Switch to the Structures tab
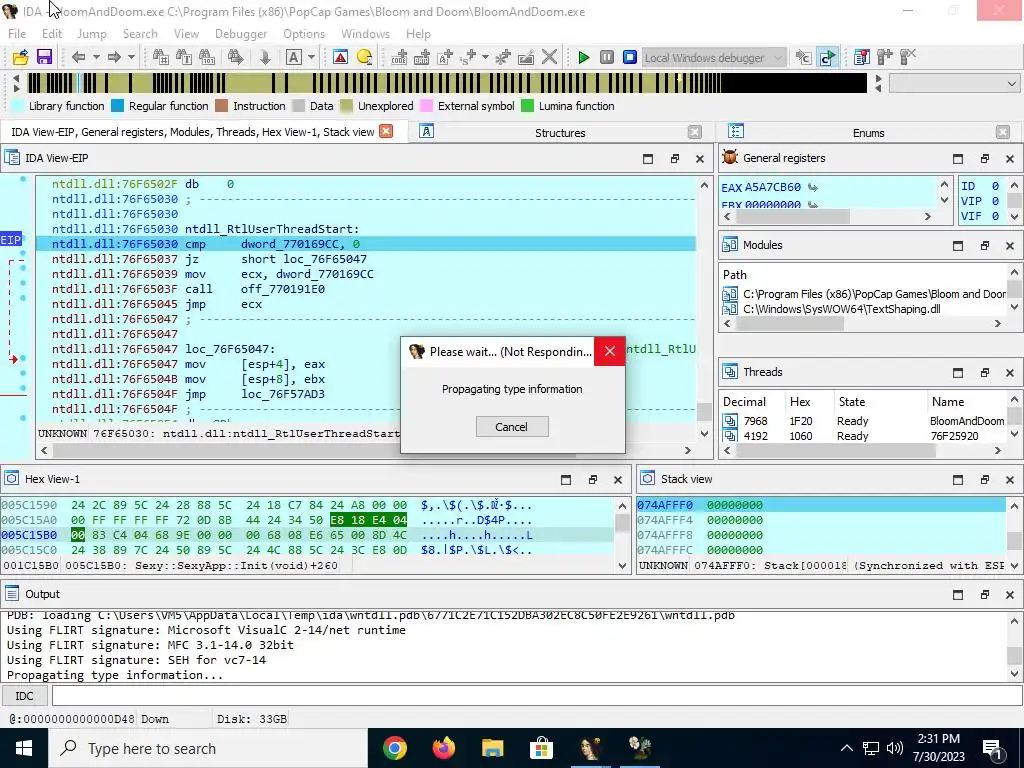The width and height of the screenshot is (1024, 768). pyautogui.click(x=560, y=133)
